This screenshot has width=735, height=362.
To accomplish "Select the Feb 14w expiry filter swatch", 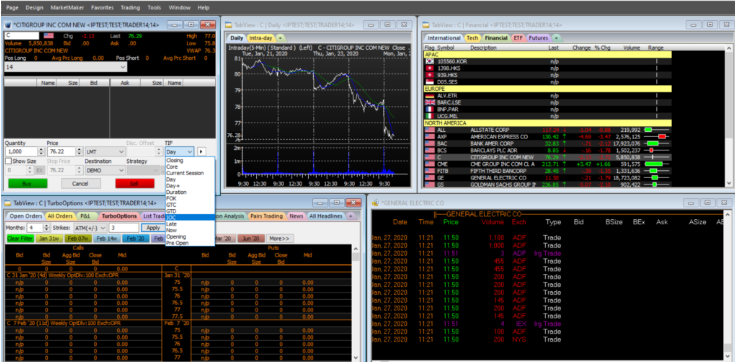I will [107, 238].
